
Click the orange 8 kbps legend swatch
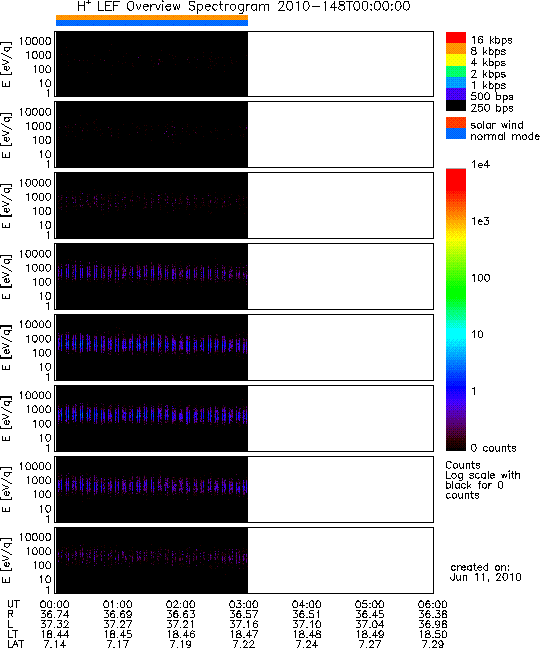(456, 49)
